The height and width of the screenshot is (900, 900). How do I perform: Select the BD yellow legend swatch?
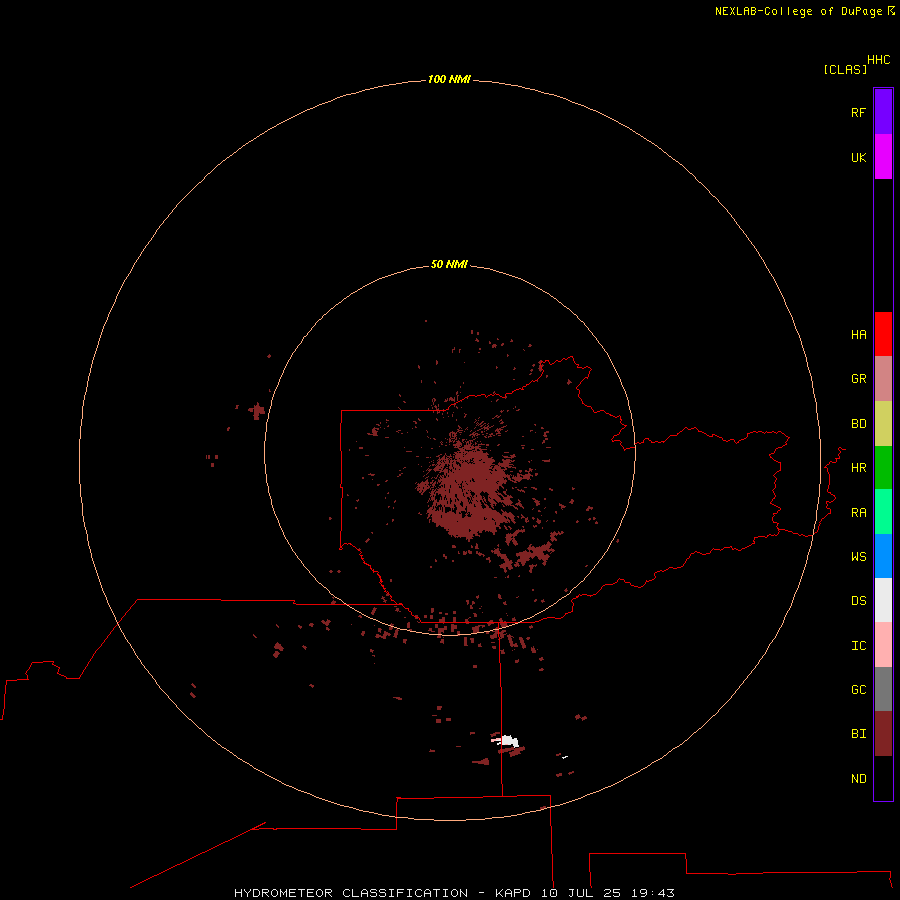tap(883, 424)
